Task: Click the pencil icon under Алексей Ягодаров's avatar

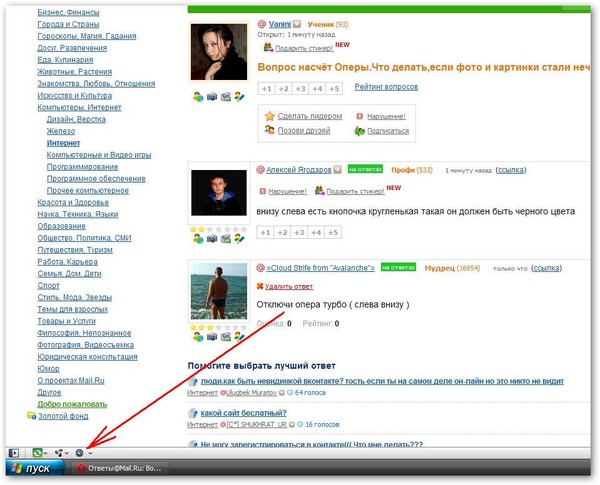Action: 240,239
